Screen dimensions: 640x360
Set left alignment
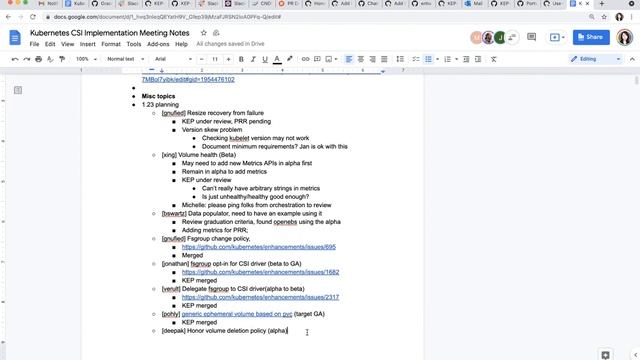pos(349,59)
